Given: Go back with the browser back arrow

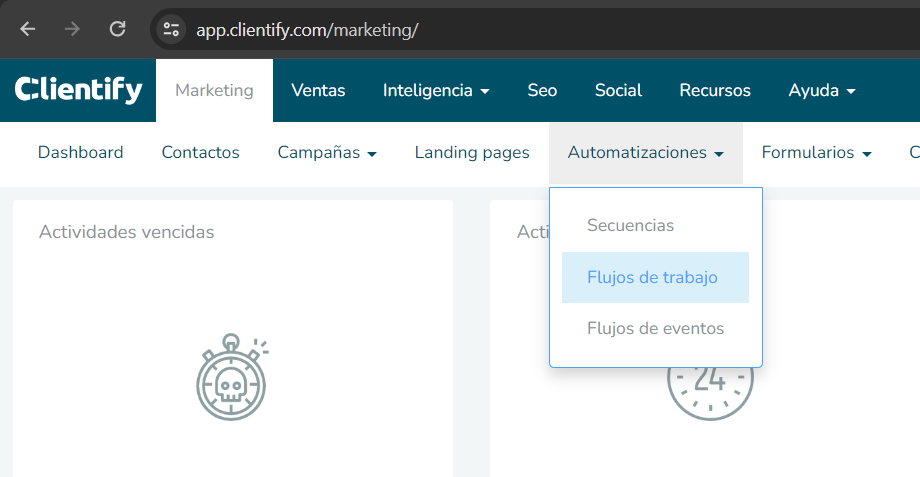Looking at the screenshot, I should [x=28, y=29].
